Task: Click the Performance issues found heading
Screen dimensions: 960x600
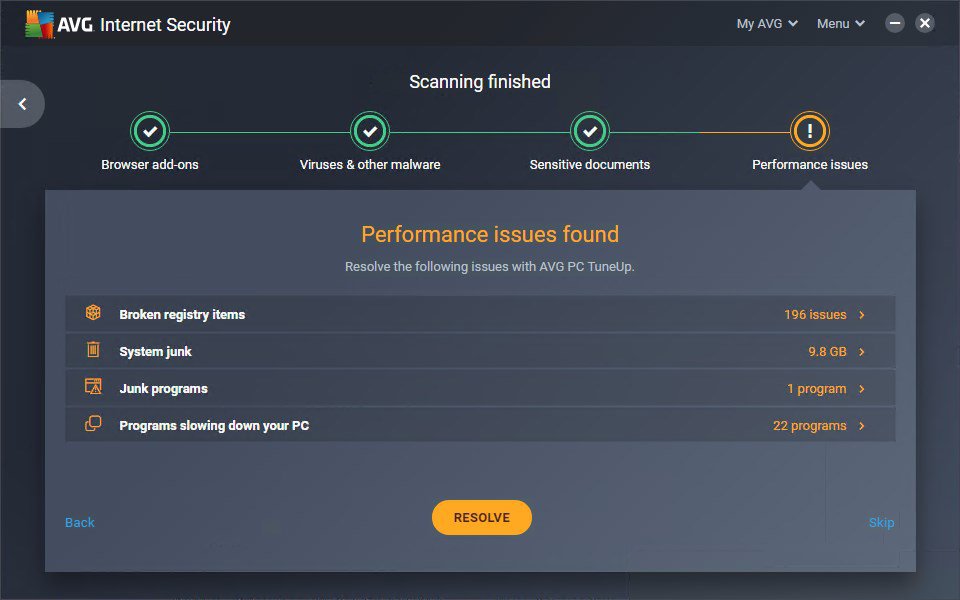Action: [x=490, y=234]
